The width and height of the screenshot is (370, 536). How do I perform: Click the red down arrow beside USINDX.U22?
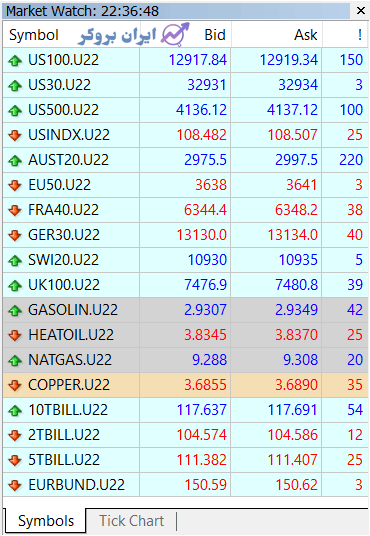coord(15,135)
